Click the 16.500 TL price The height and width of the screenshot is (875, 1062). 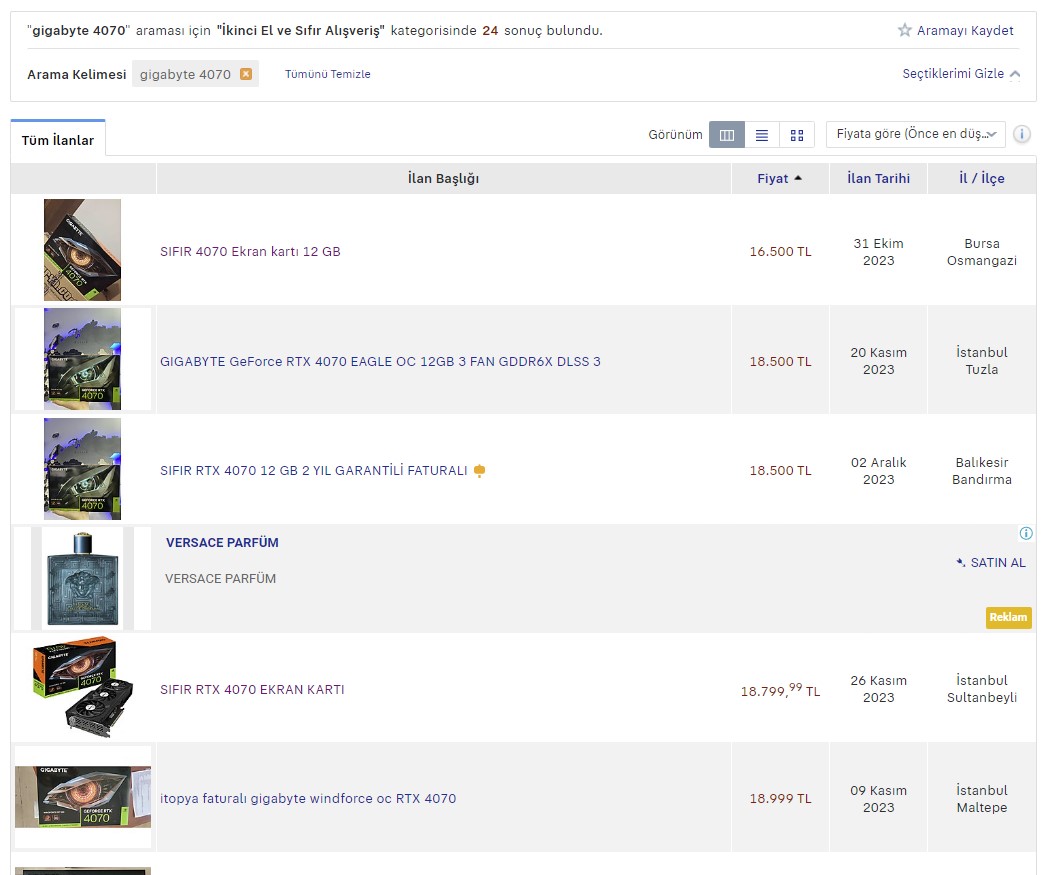click(780, 251)
